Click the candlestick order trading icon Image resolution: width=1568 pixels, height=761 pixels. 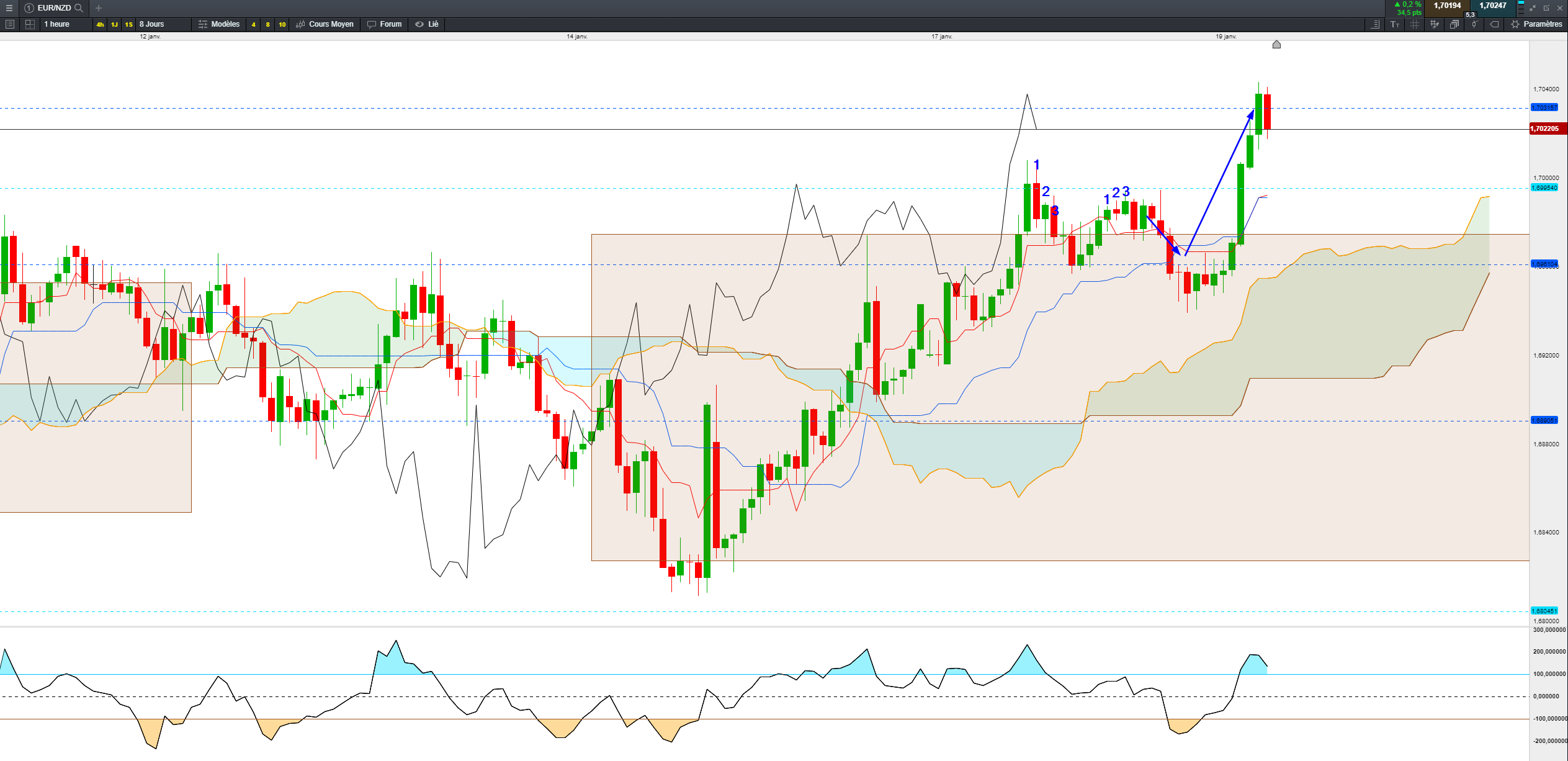click(1474, 24)
